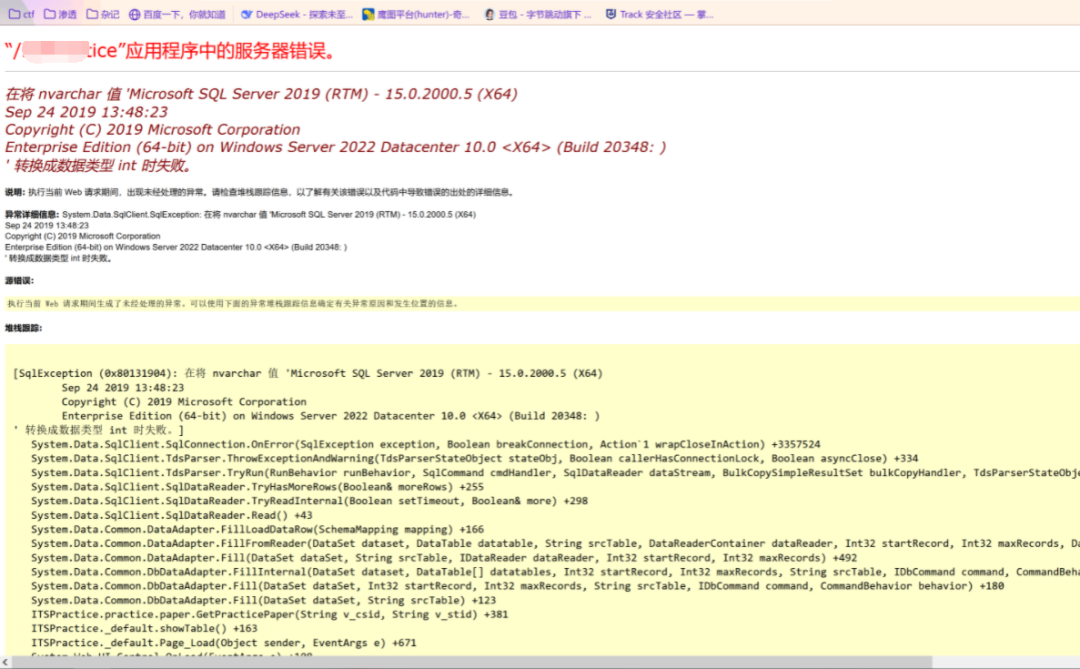Click the 'ITSPractice._default.Page_Load' stack line
This screenshot has width=1080, height=669.
[224, 643]
